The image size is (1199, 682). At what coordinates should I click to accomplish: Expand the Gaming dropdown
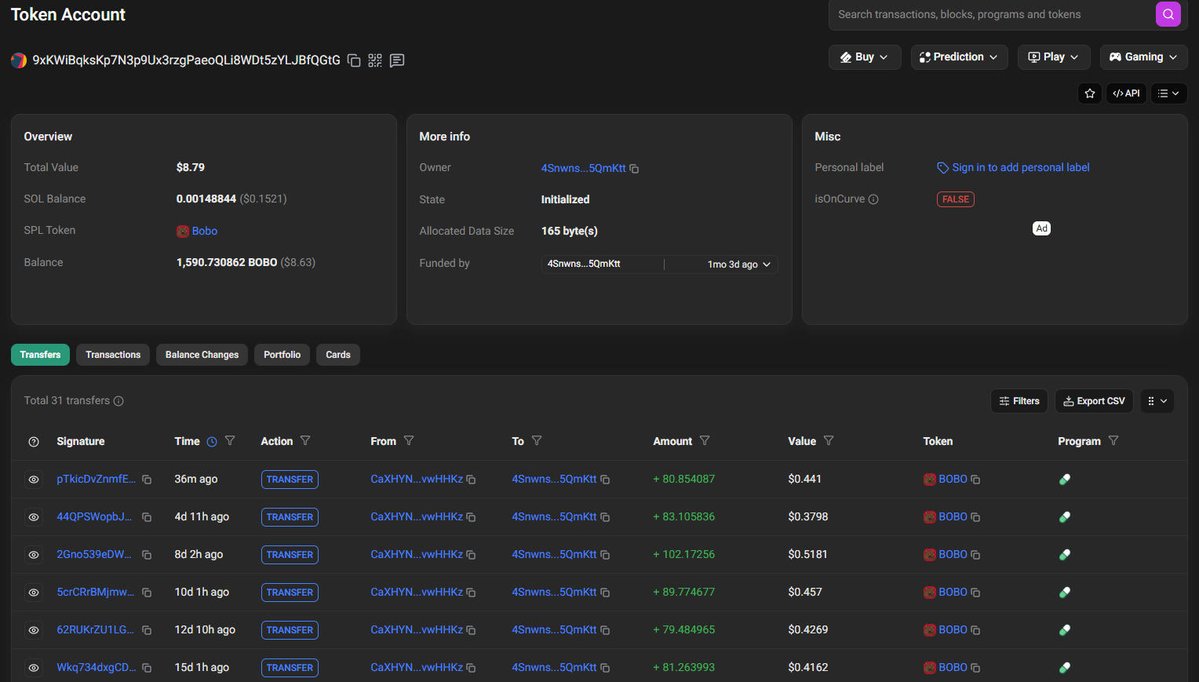pos(1143,57)
